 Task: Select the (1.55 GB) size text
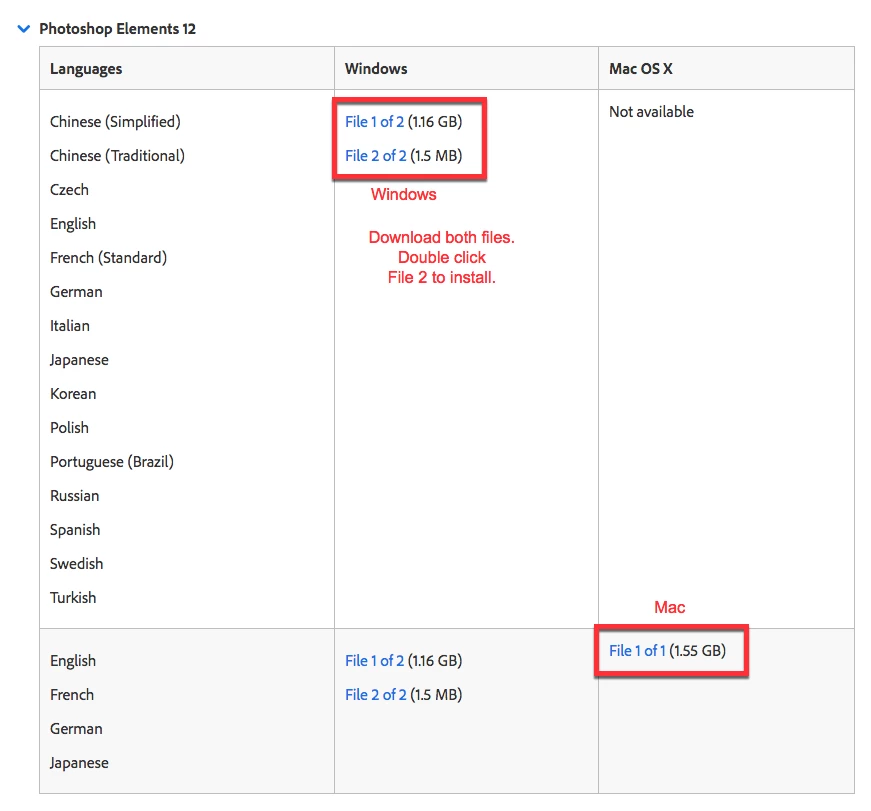[x=698, y=650]
